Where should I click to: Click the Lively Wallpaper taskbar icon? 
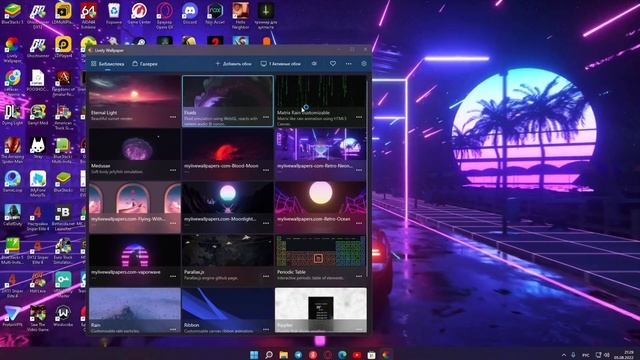point(386,355)
